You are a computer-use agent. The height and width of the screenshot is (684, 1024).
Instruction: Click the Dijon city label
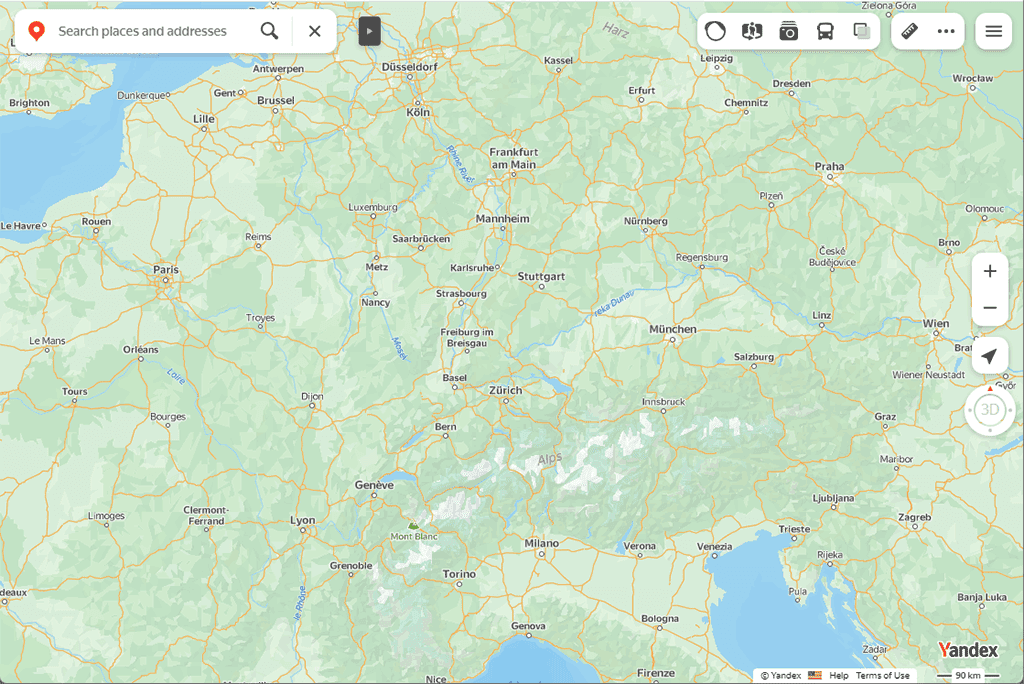click(x=312, y=397)
